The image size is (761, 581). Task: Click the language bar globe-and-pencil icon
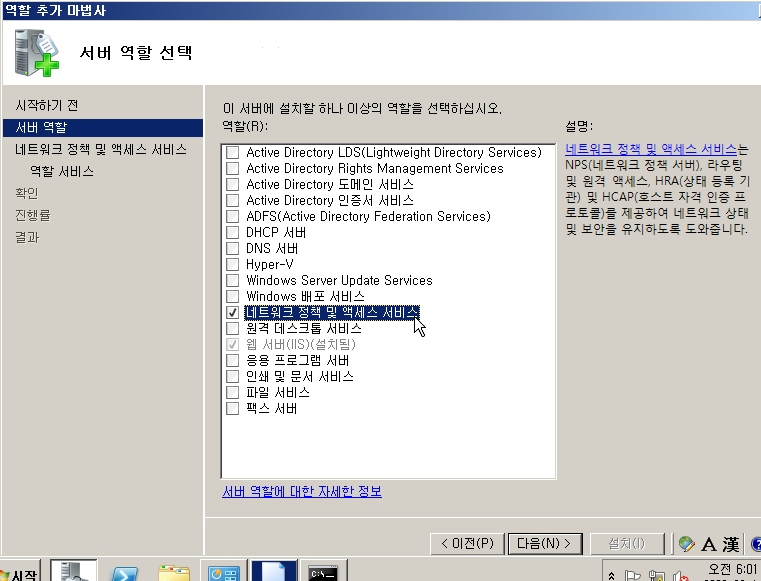pyautogui.click(x=686, y=544)
